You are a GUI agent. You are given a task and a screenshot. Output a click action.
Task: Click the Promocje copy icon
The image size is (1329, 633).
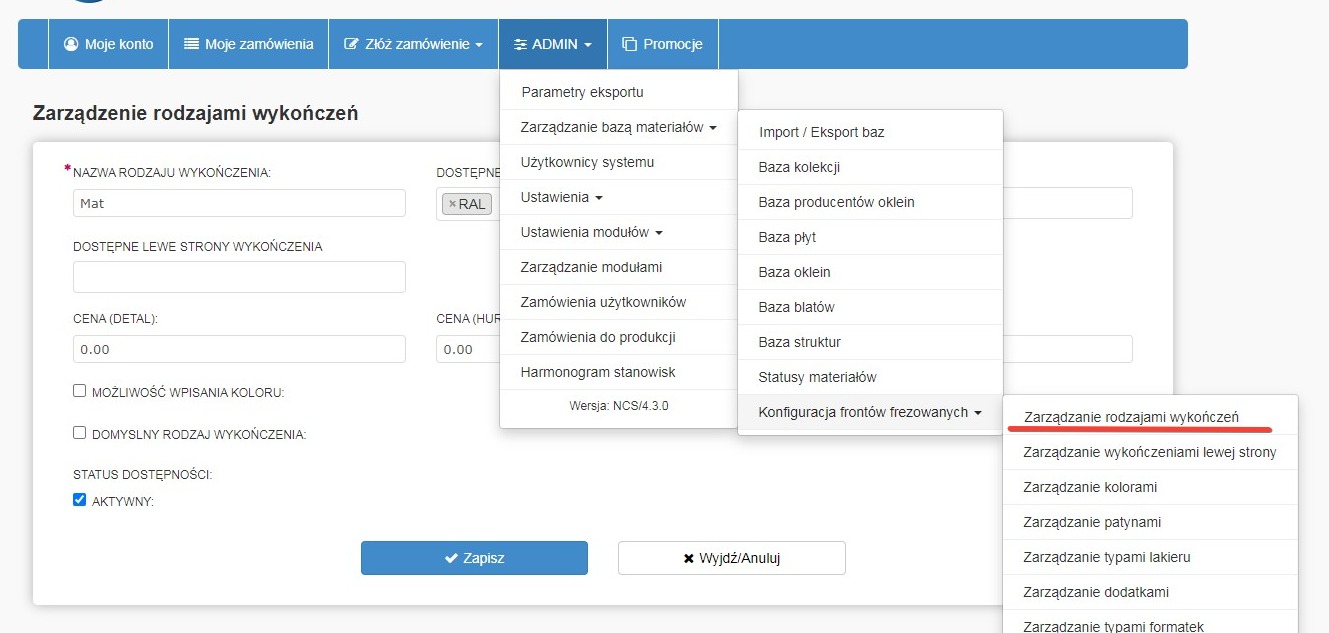click(629, 44)
